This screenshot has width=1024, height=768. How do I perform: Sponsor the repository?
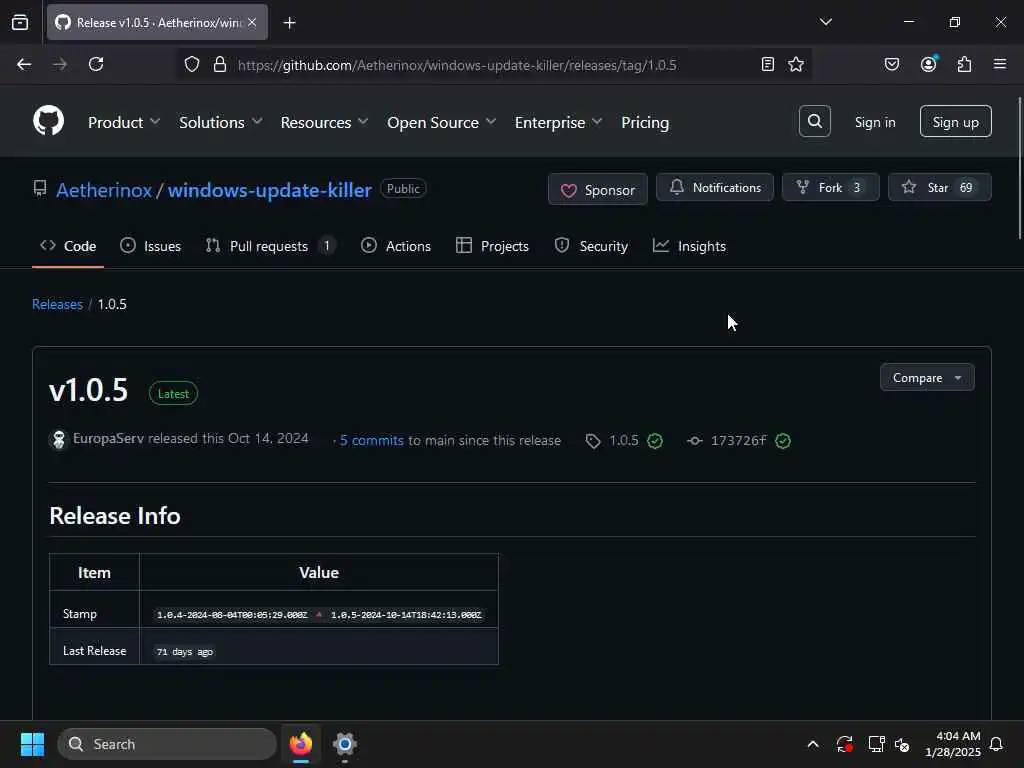point(598,189)
